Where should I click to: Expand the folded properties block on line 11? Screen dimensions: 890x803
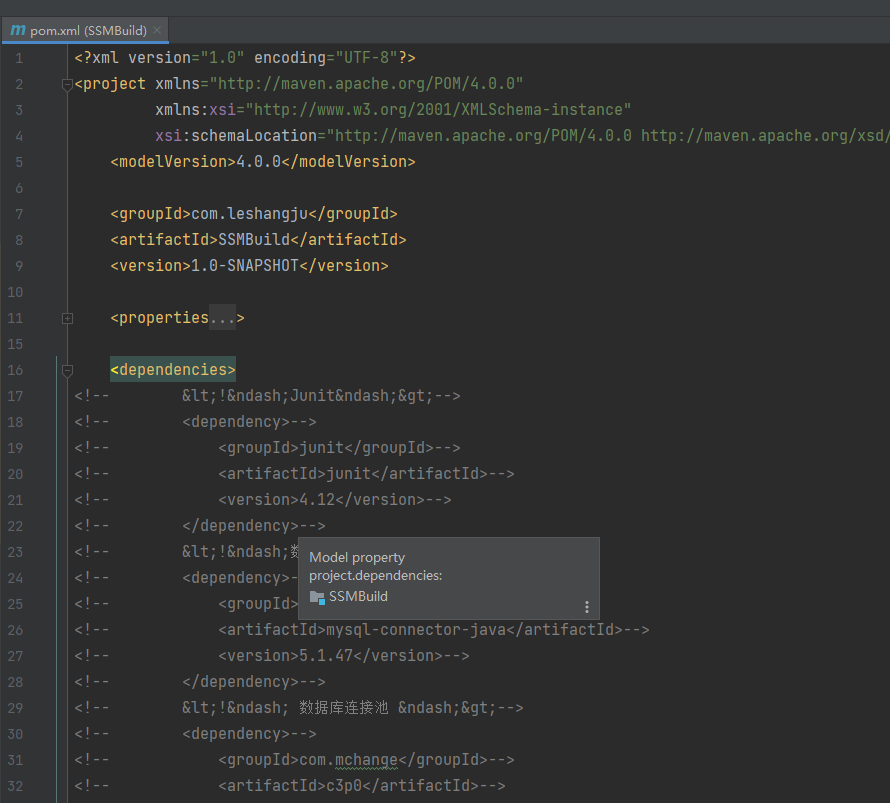[67, 318]
